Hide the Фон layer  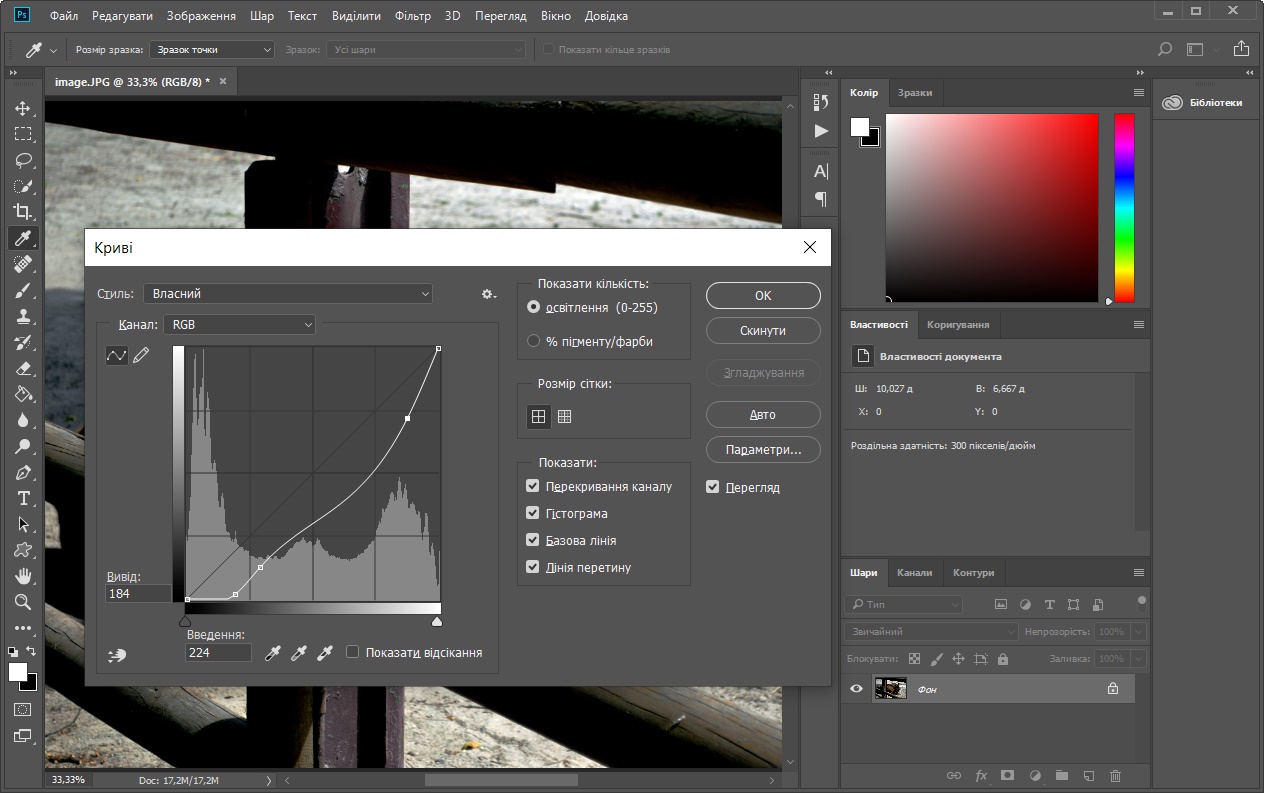pos(856,689)
